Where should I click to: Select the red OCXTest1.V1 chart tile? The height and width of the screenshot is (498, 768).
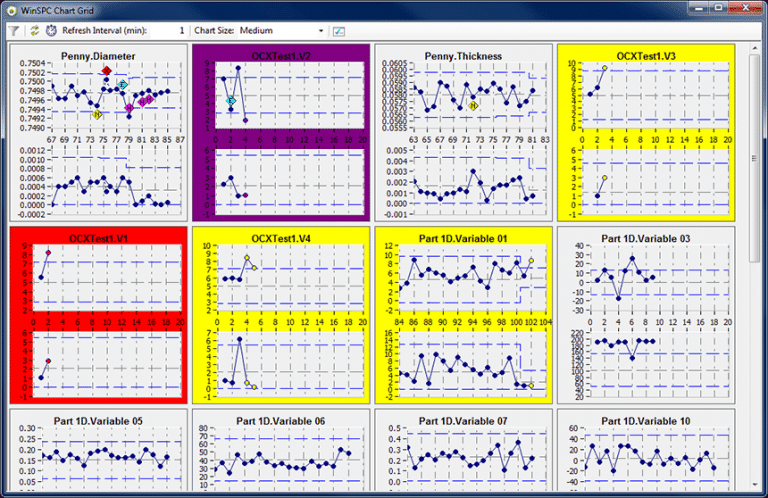point(97,315)
